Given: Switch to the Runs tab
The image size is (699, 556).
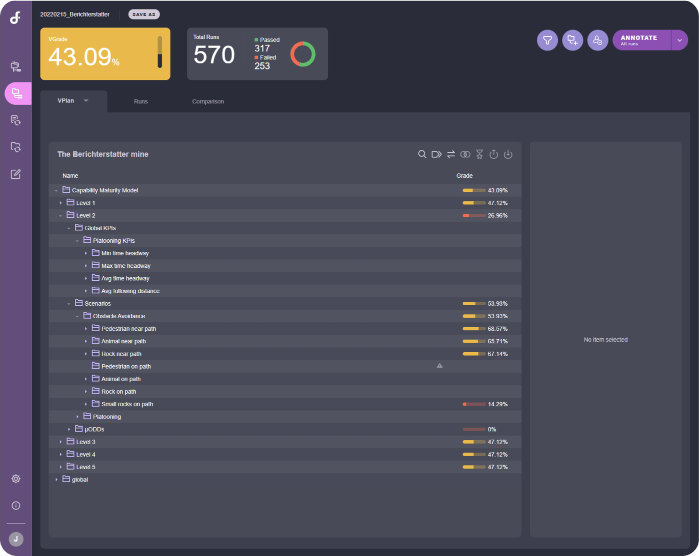Looking at the screenshot, I should (141, 101).
